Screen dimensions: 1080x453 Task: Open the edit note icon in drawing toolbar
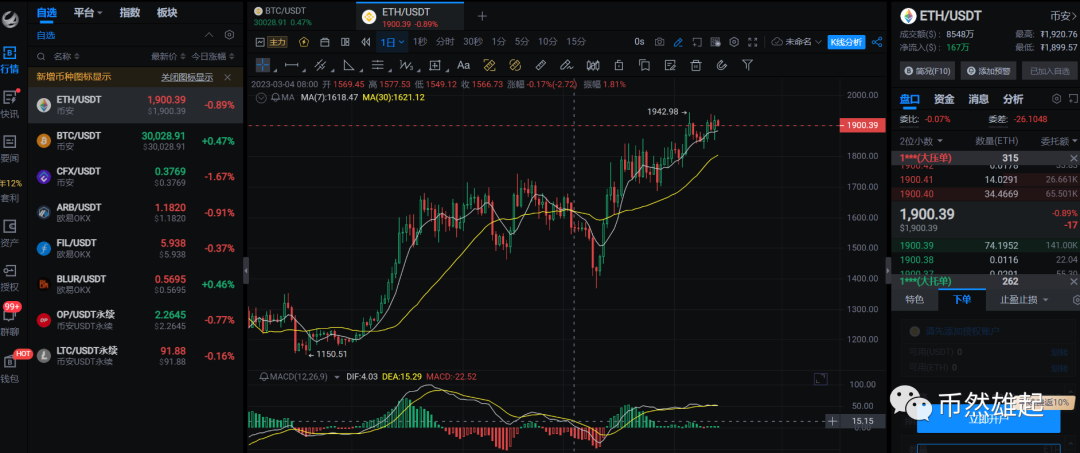669,65
